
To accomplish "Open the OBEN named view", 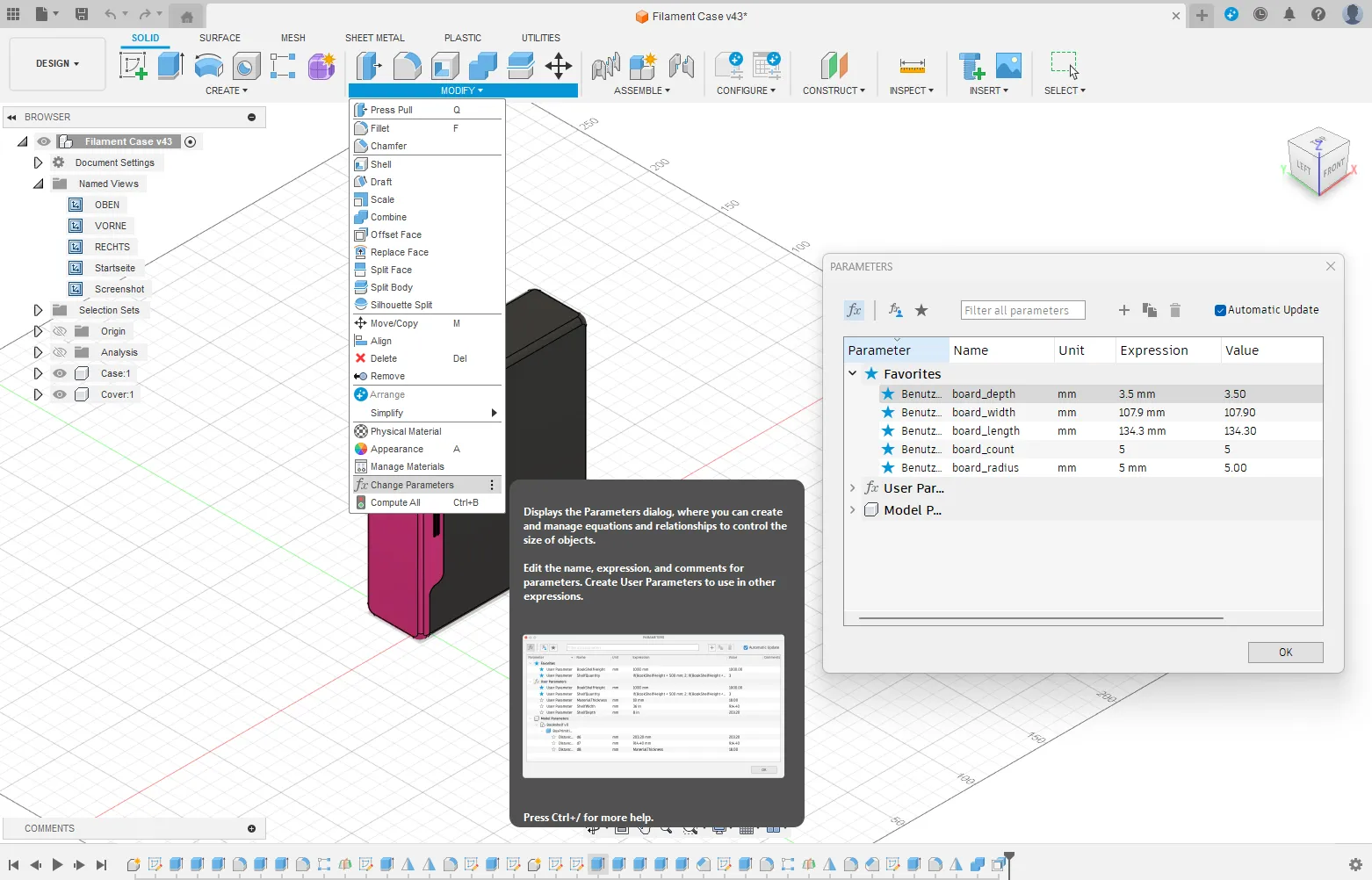I will [x=107, y=205].
